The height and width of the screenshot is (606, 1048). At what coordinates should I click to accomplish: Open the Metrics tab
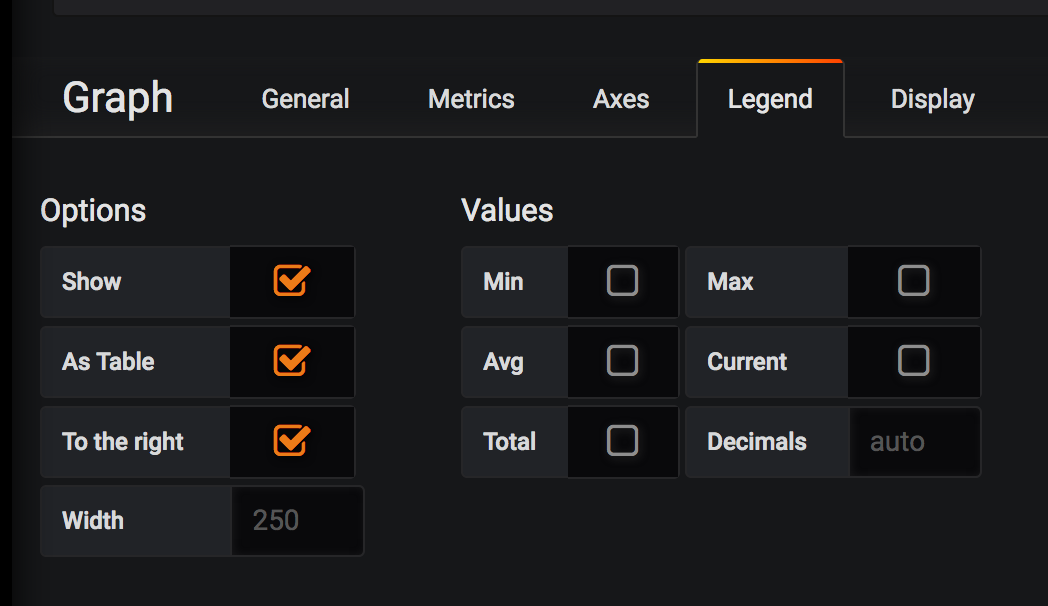(470, 98)
